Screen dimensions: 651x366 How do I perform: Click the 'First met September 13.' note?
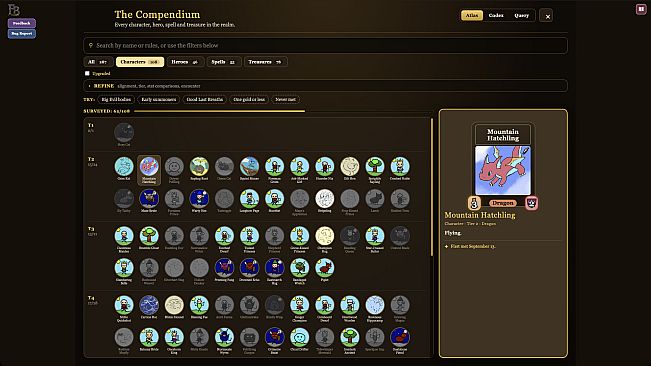click(473, 246)
